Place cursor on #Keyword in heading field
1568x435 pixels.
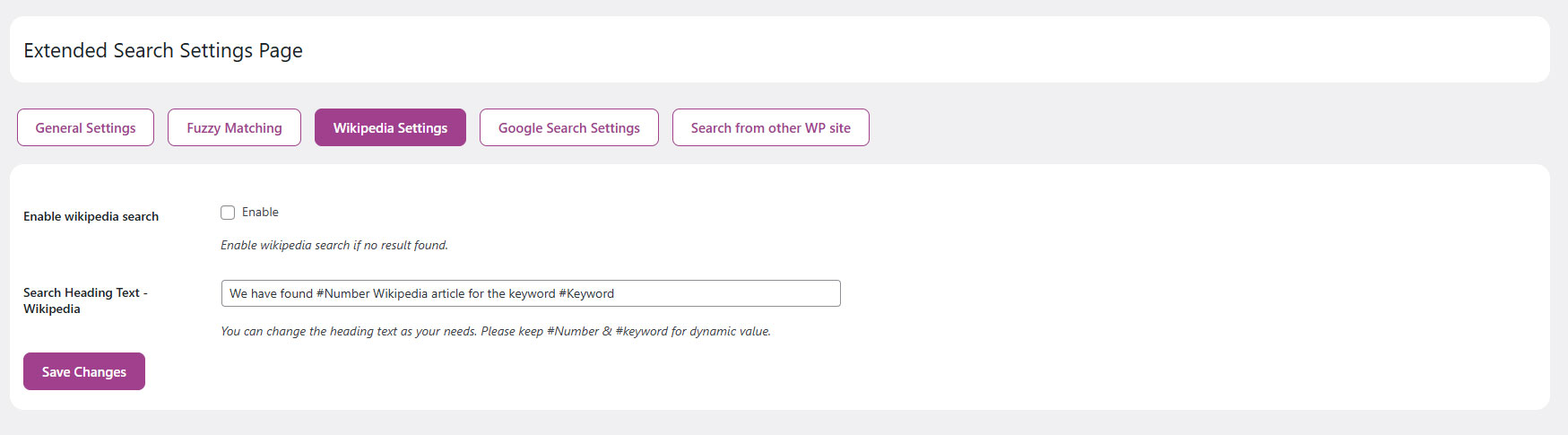(586, 293)
